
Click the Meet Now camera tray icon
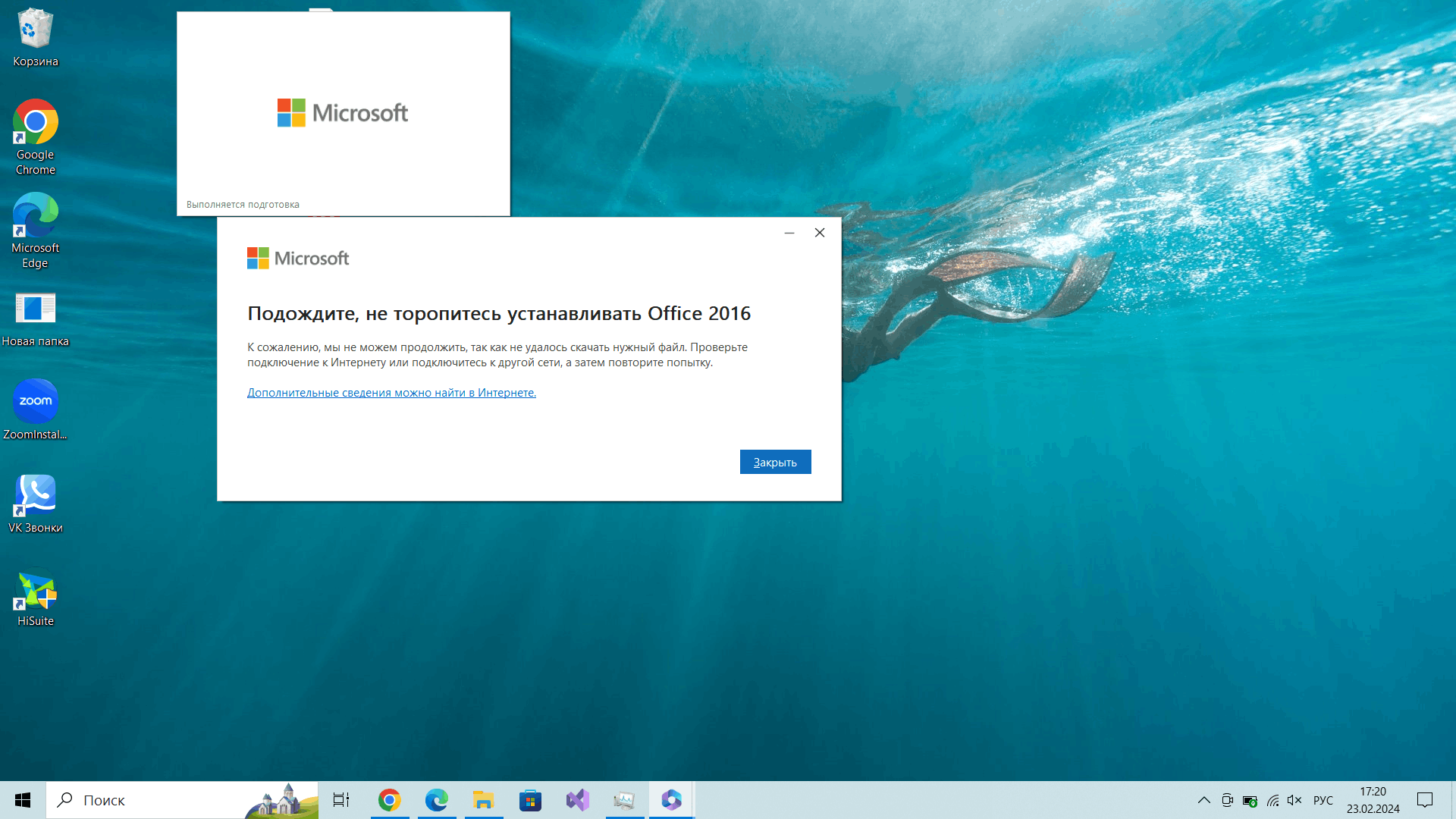tap(1227, 800)
